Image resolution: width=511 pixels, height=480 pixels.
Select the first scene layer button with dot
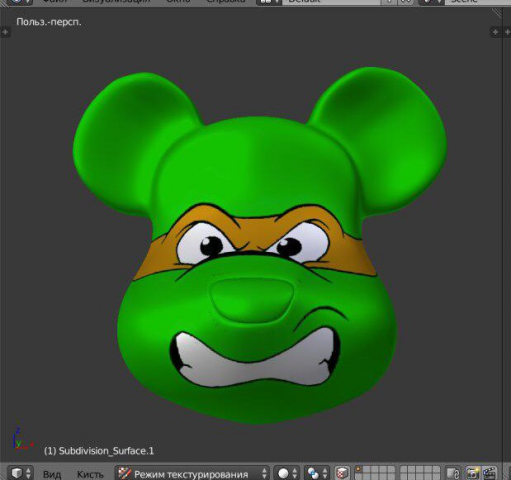359,470
